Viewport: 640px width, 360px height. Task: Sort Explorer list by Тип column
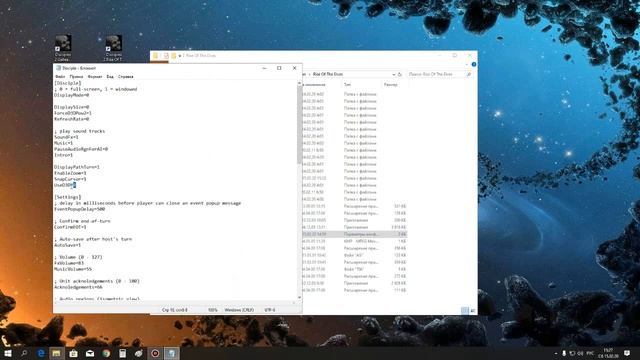[x=347, y=84]
